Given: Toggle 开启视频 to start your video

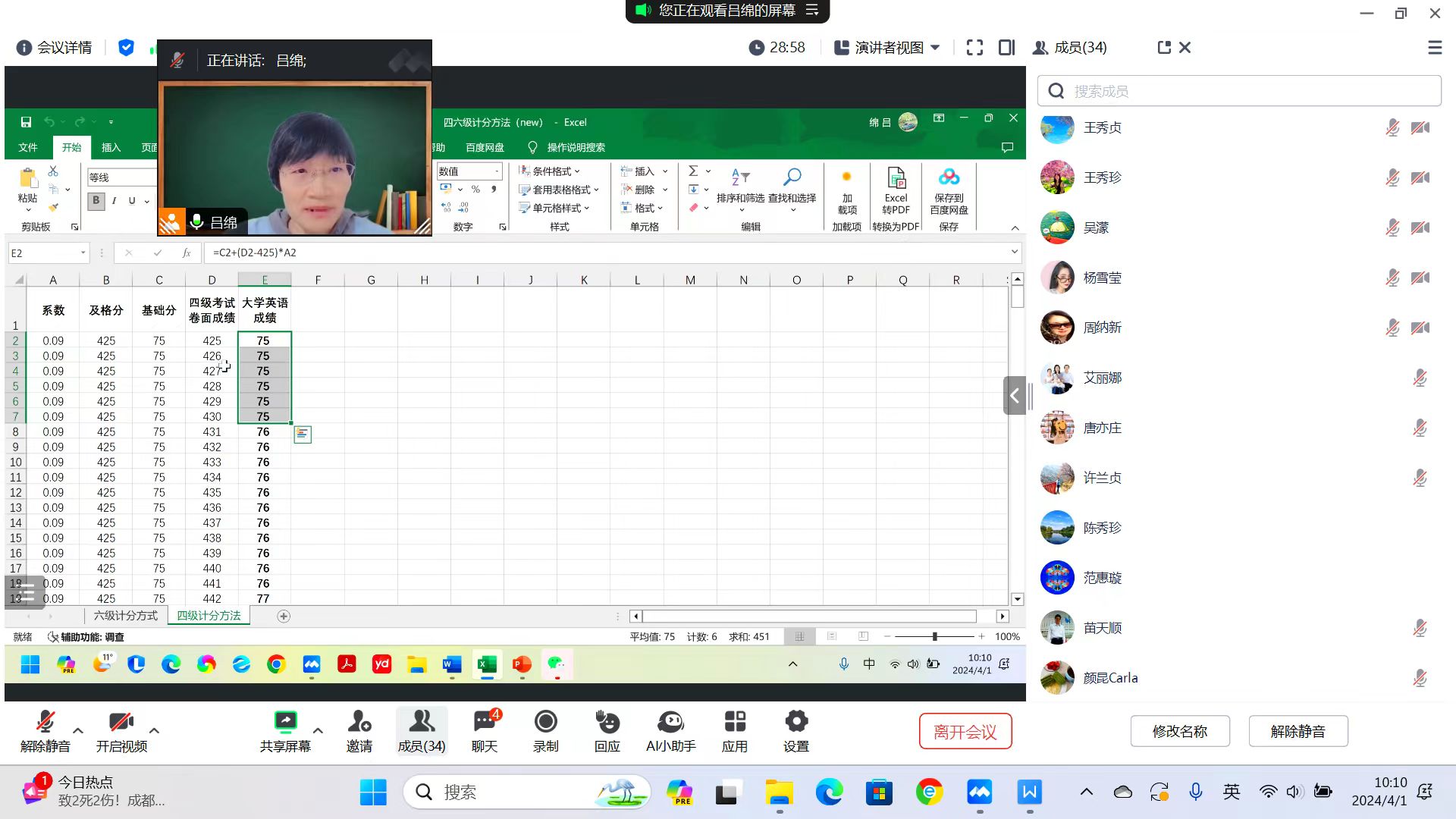Looking at the screenshot, I should click(x=121, y=728).
